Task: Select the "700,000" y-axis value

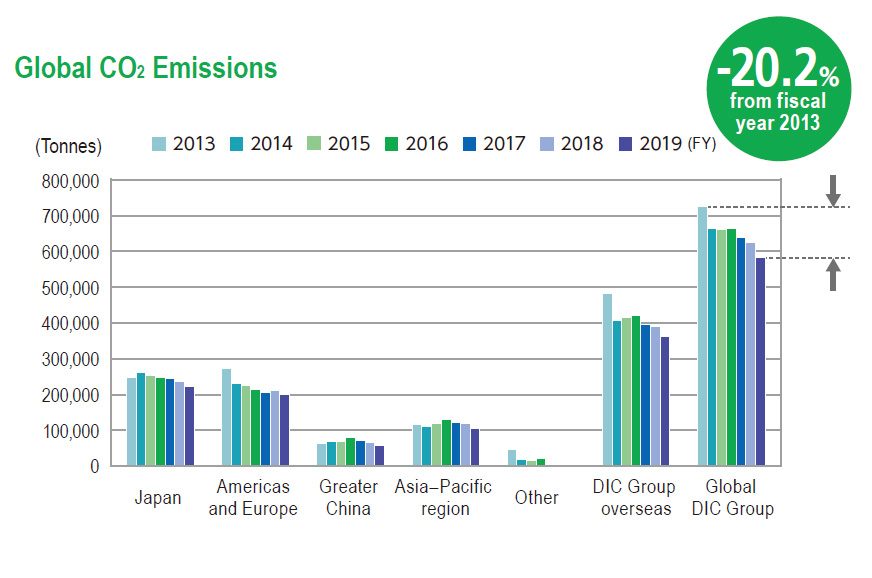Action: 71,216
